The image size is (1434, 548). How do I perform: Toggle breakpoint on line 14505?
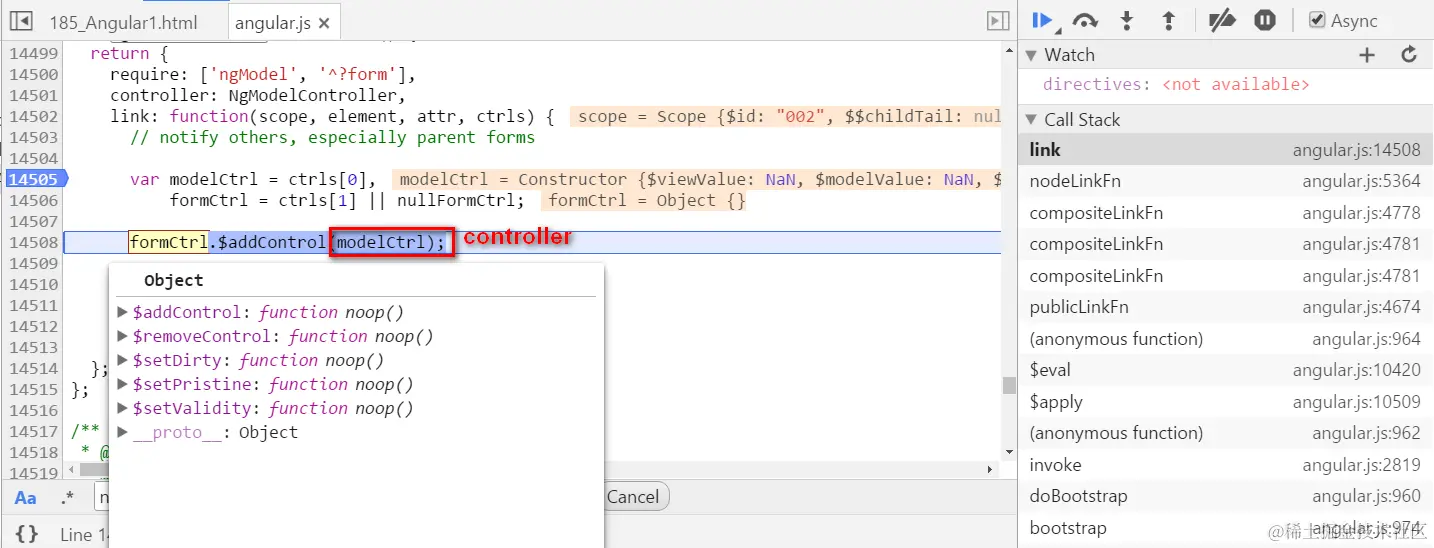pyautogui.click(x=35, y=180)
